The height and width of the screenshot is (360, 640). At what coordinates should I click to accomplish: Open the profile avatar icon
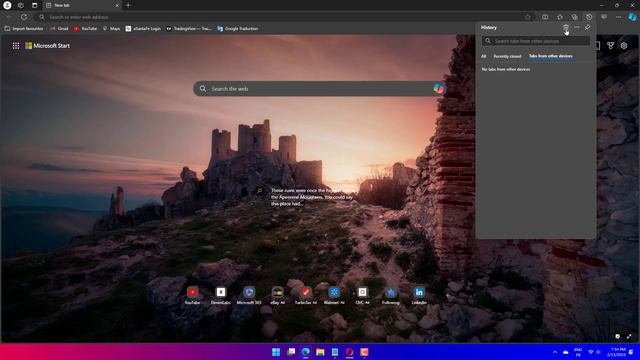click(7, 5)
